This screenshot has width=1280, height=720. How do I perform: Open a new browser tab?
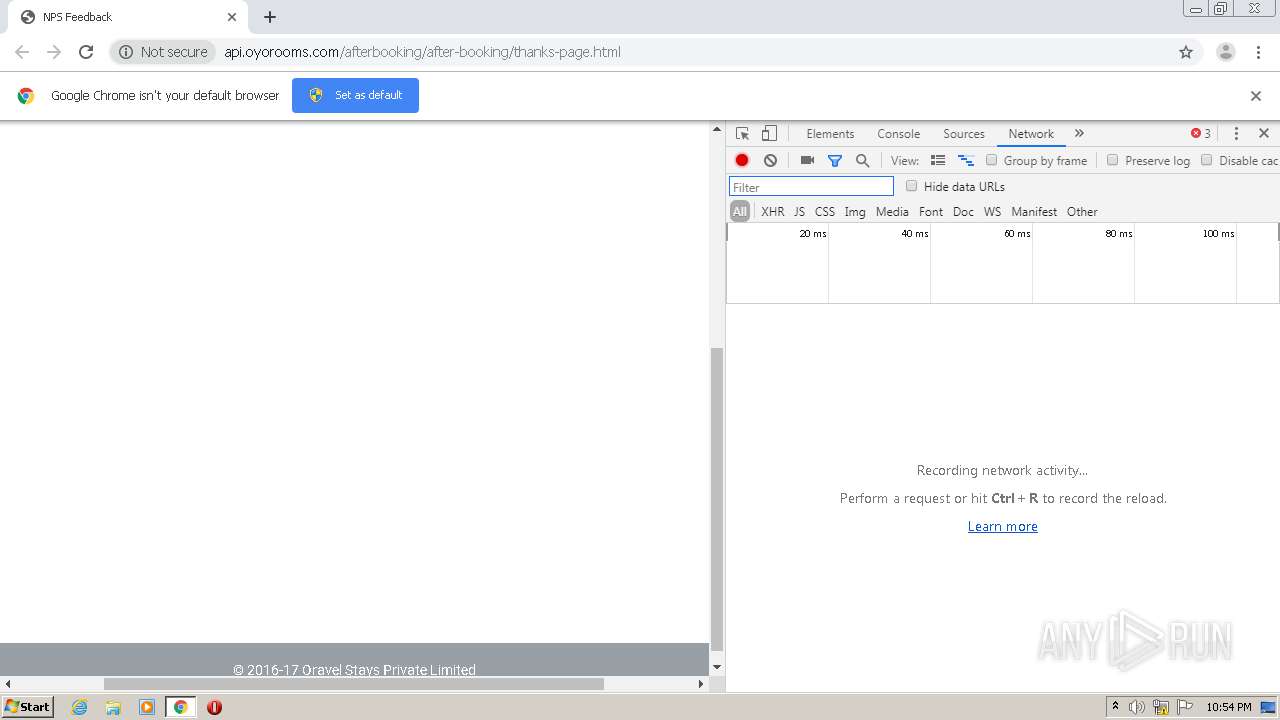pyautogui.click(x=270, y=17)
